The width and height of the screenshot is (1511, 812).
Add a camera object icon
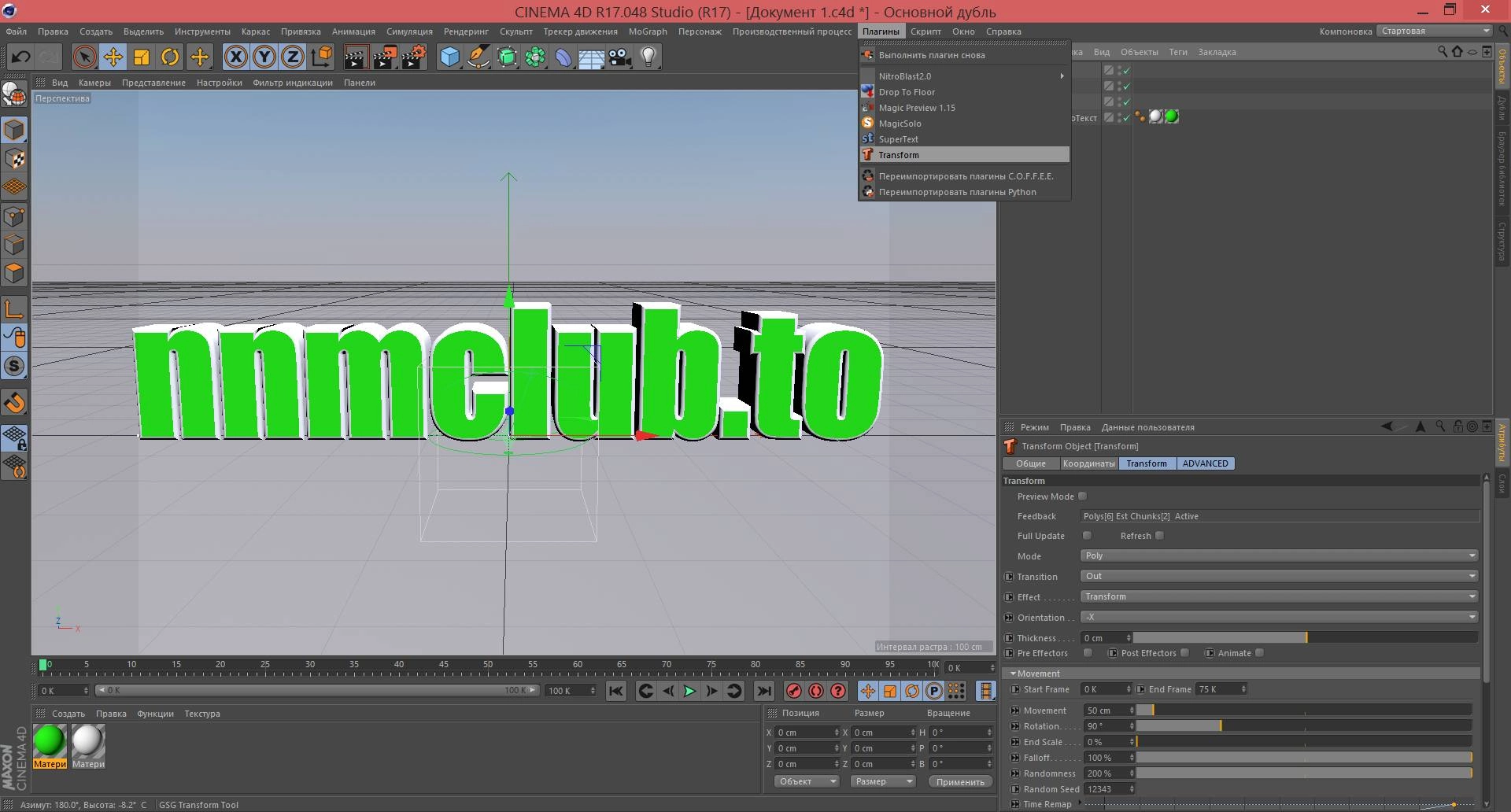620,57
